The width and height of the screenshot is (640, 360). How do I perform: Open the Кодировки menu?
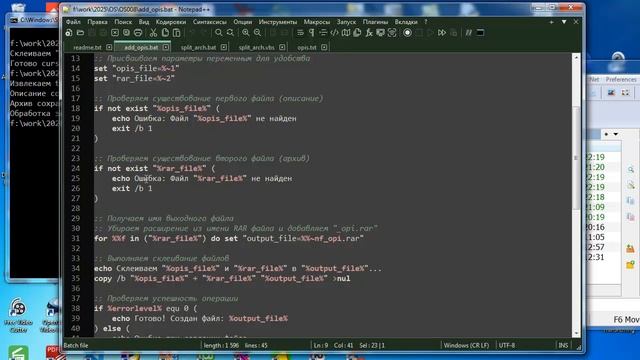171,22
